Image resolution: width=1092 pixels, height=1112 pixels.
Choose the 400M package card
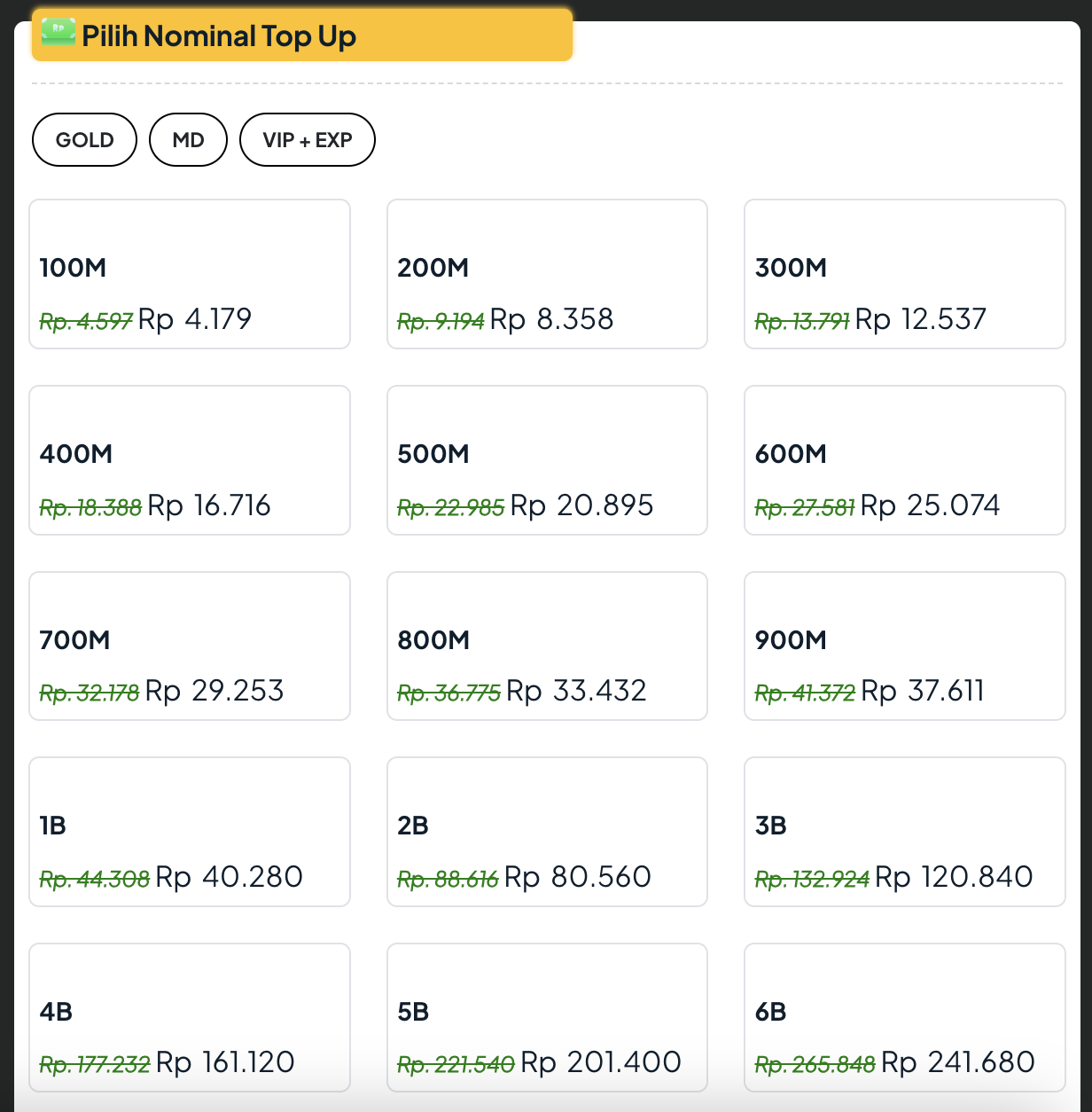[190, 460]
